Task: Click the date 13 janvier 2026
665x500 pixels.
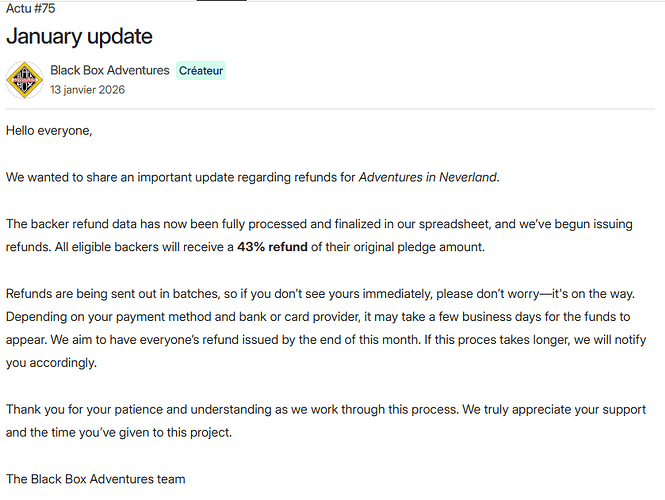Action: [88, 90]
